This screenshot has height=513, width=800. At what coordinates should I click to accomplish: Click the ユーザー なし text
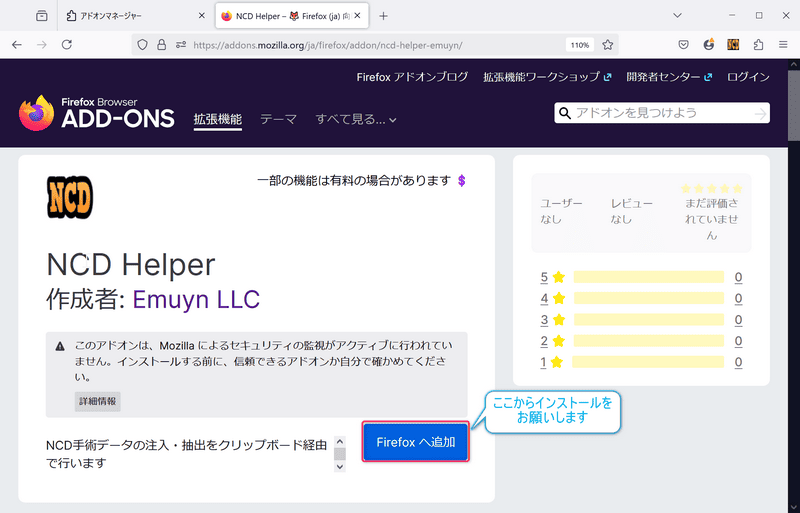pyautogui.click(x=561, y=211)
